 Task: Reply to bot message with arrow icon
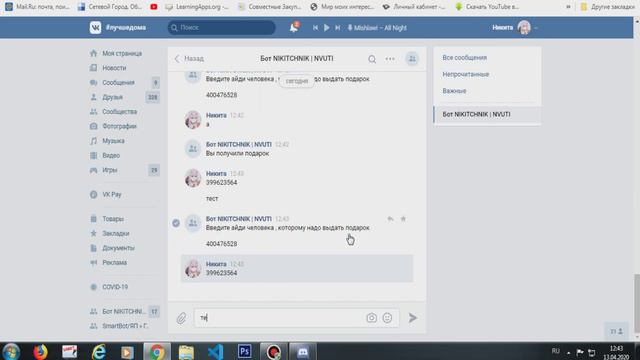pos(390,219)
